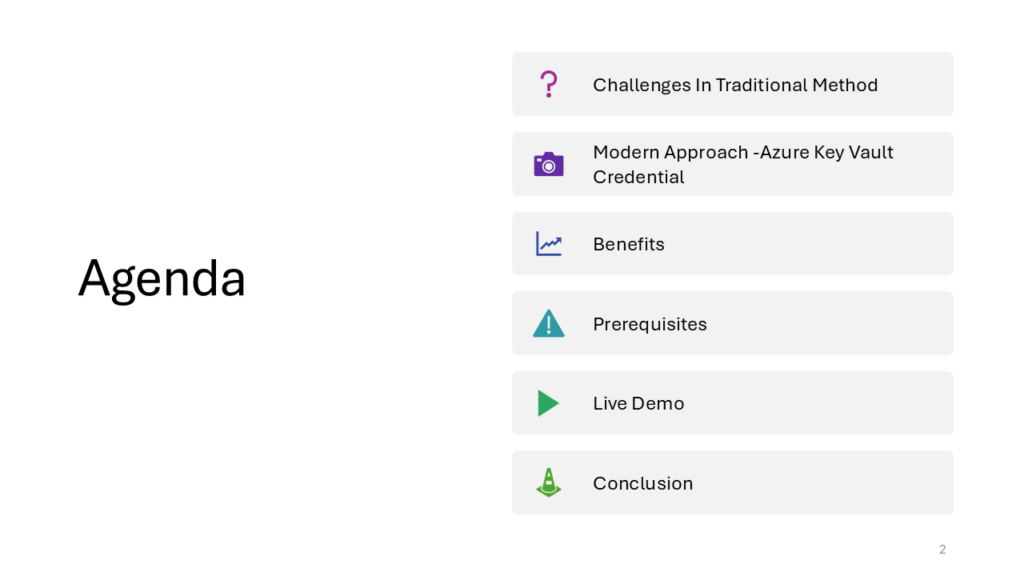Select the Prerequisites label

[x=650, y=324]
